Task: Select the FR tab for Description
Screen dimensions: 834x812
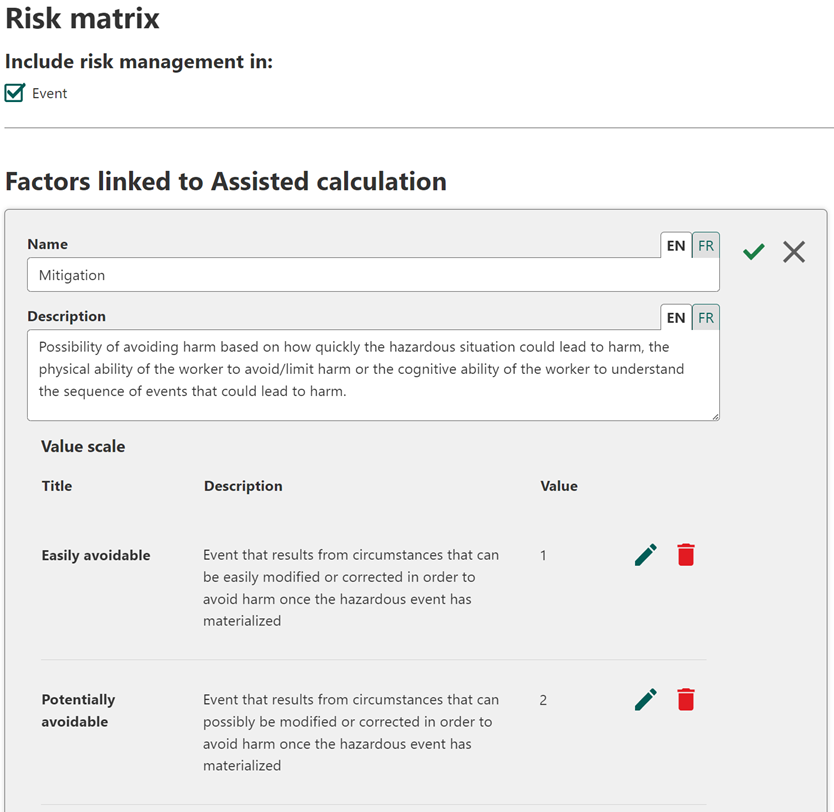Action: coord(706,318)
